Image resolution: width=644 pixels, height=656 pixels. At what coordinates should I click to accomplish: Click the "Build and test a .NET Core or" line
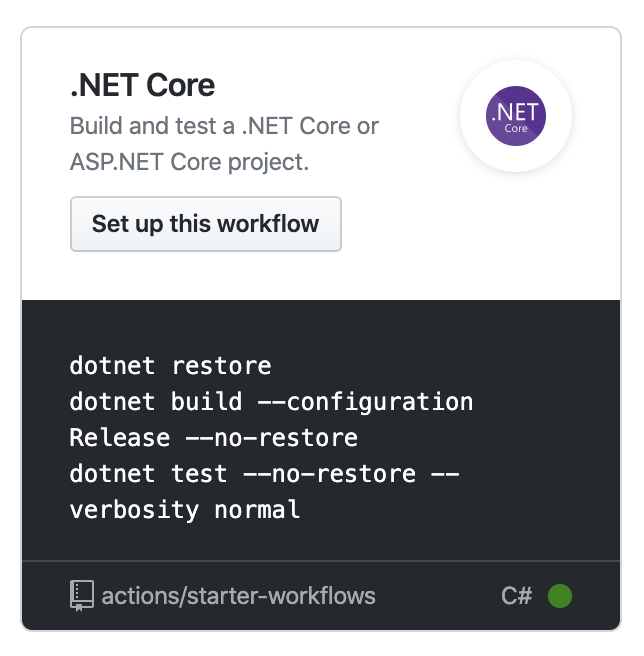click(224, 127)
